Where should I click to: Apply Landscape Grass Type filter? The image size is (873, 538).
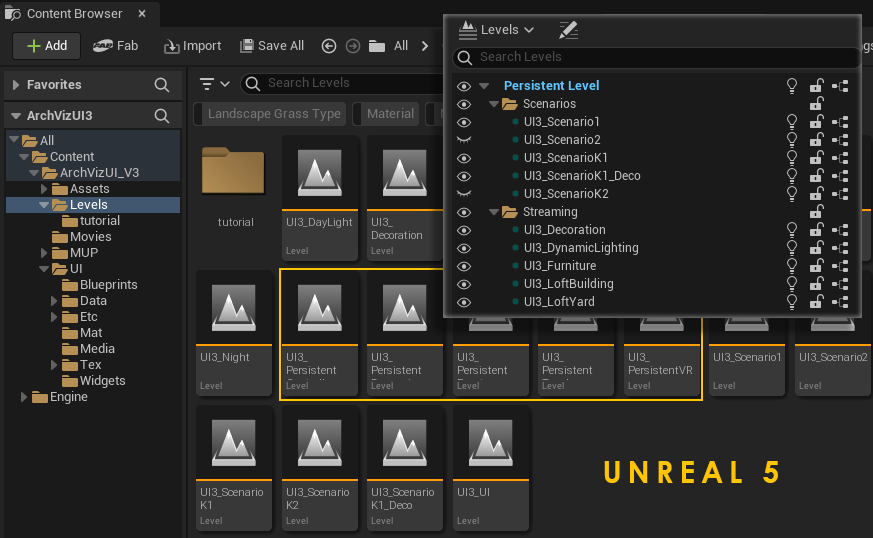[270, 114]
